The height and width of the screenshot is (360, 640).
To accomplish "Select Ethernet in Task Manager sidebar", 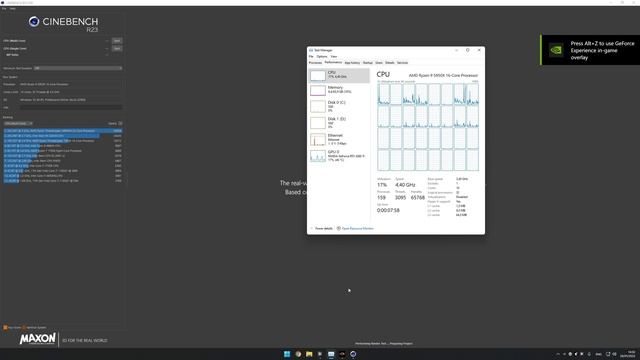I will click(339, 139).
